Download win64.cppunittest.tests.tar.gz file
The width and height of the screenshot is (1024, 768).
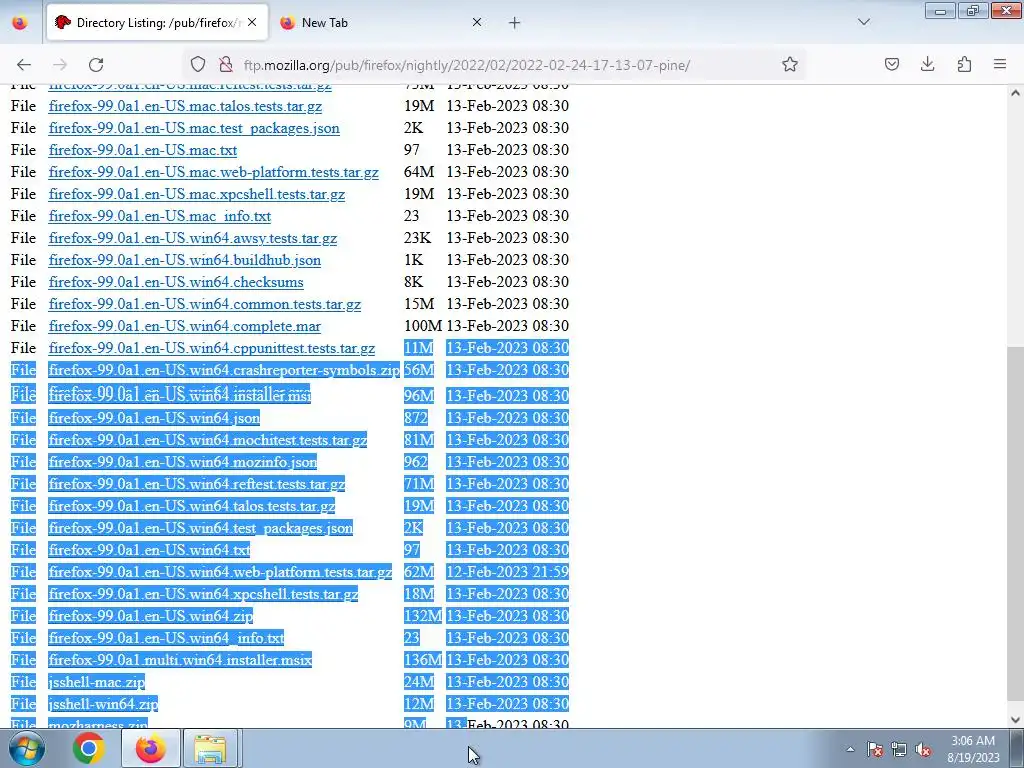[x=212, y=348]
